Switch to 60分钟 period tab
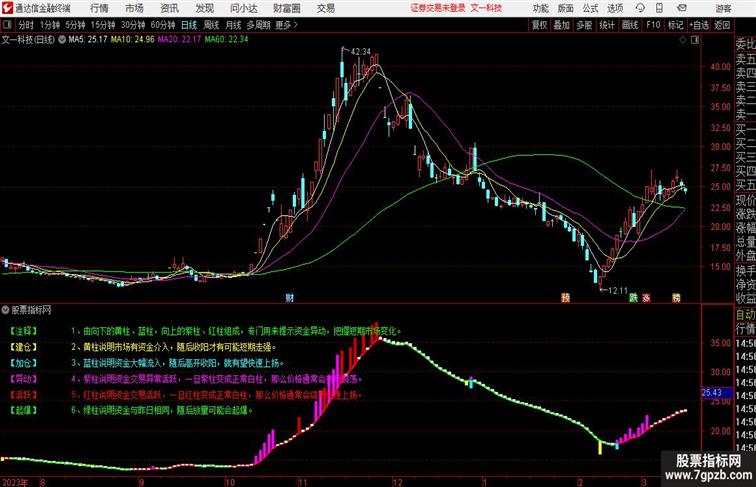The image size is (756, 487). (x=163, y=25)
